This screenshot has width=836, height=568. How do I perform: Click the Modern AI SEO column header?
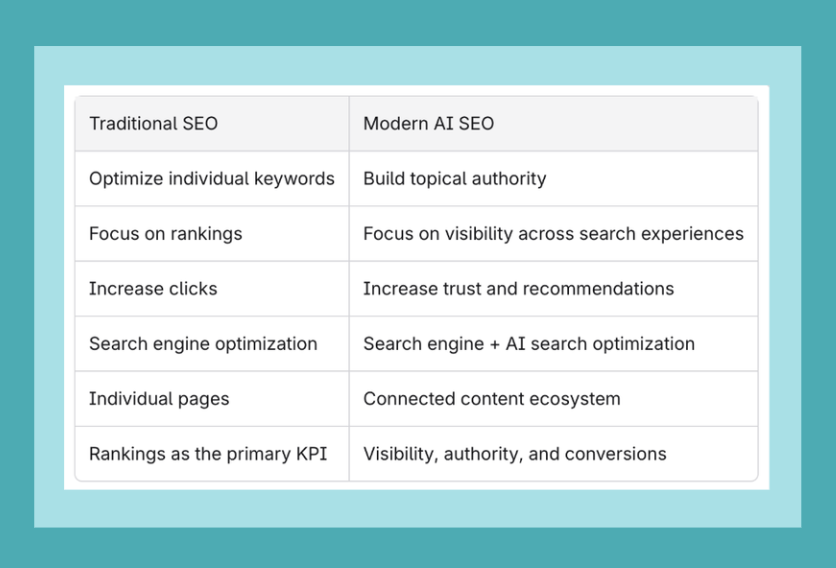(553, 124)
